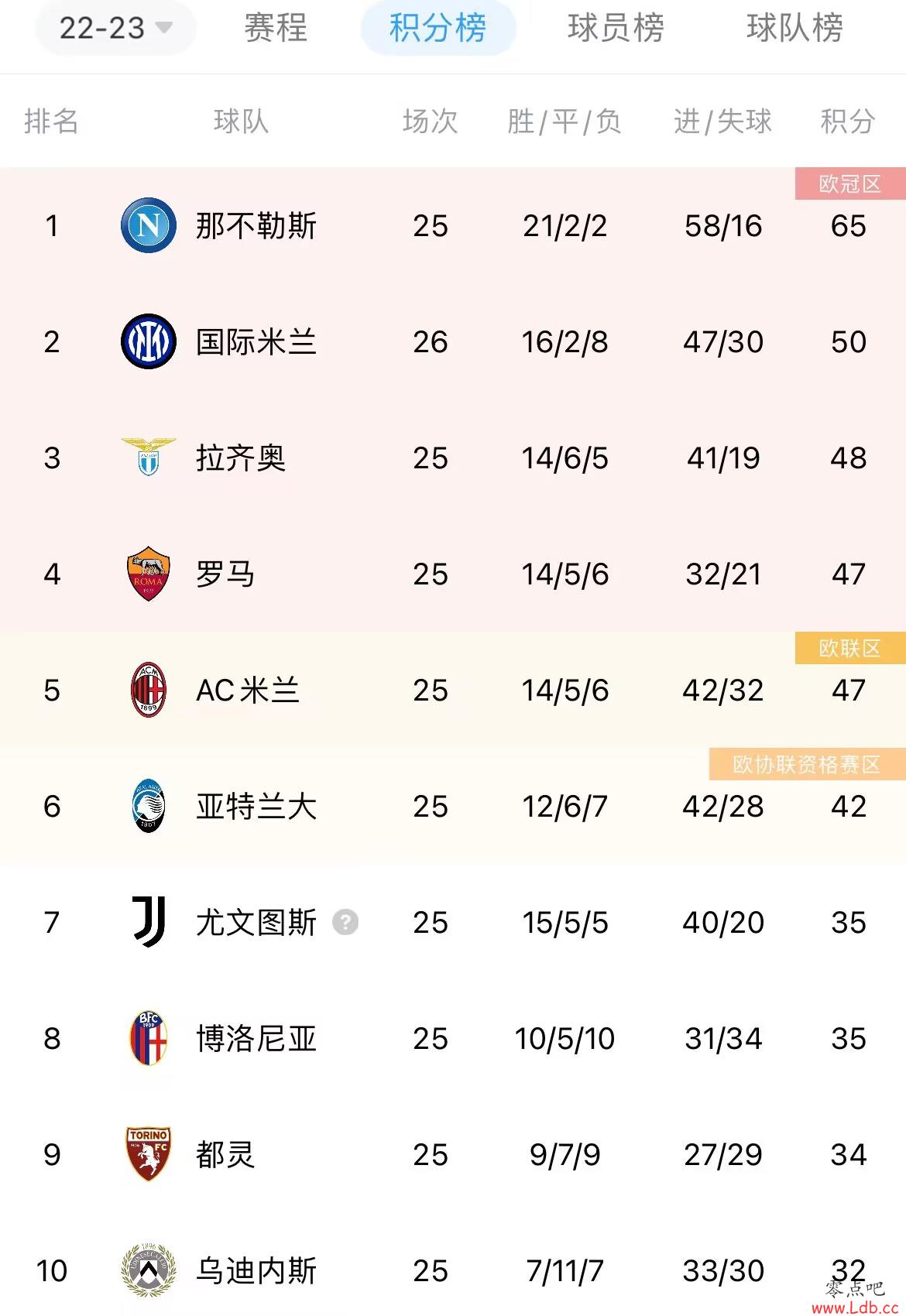This screenshot has height=1316, width=906.
Task: Click the Inter Milan crest icon
Action: [x=149, y=341]
